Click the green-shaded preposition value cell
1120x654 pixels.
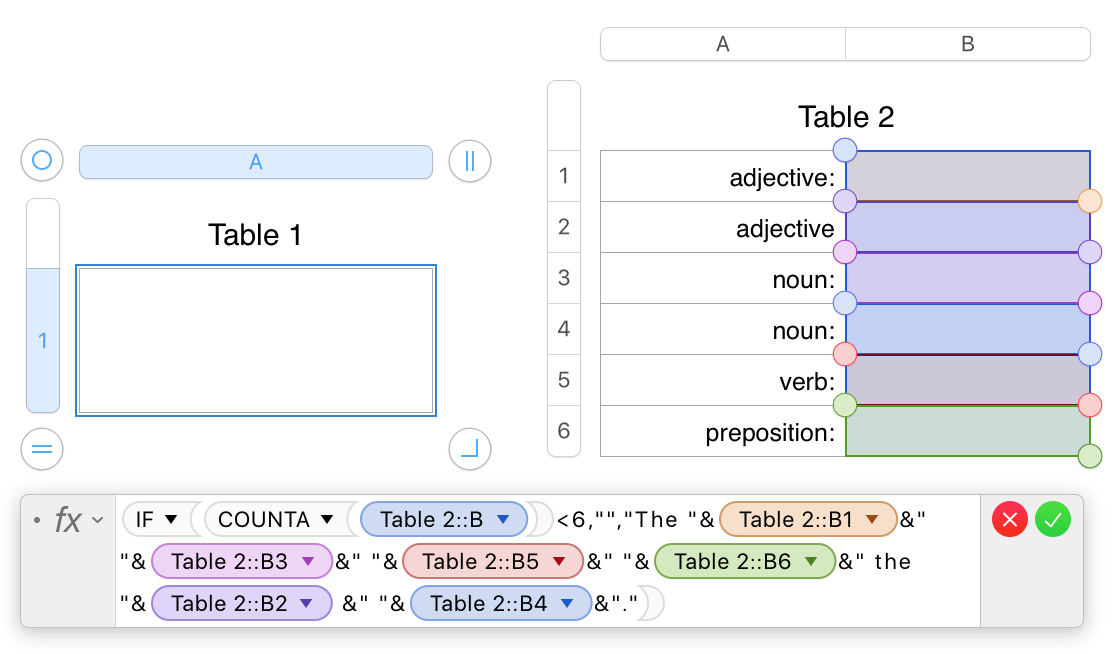pos(967,431)
